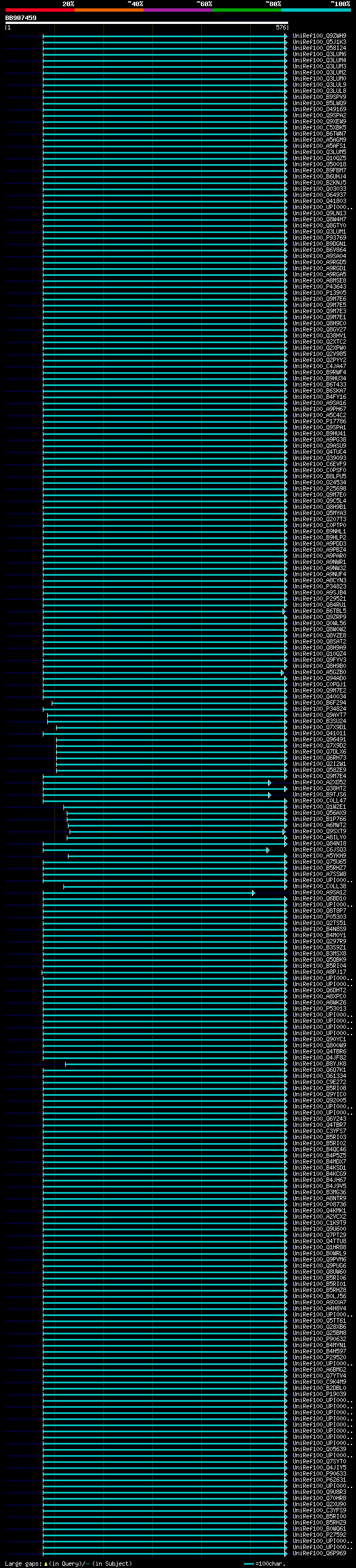The width and height of the screenshot is (356, 1568).
Task: Select the UniRef100_C0LL38 label
Action: click(319, 887)
